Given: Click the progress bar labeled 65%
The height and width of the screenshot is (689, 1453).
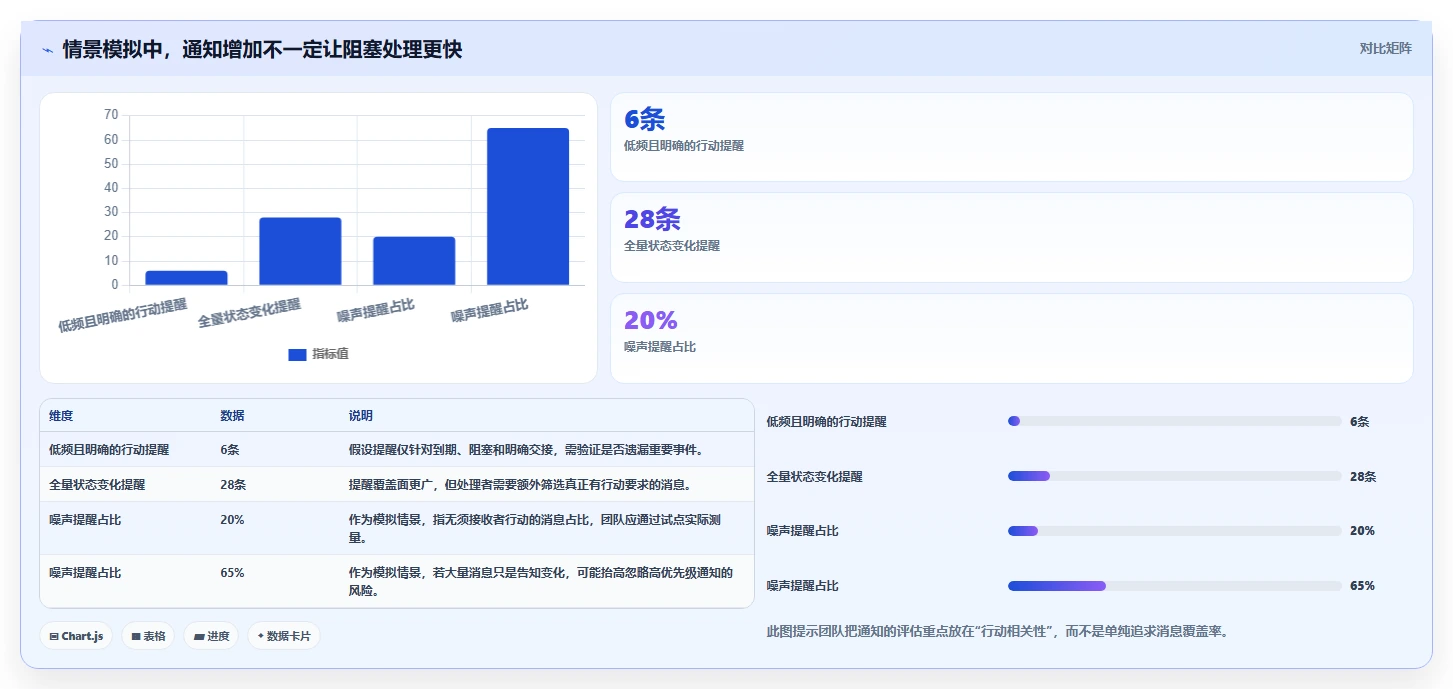Looking at the screenshot, I should pyautogui.click(x=1175, y=585).
